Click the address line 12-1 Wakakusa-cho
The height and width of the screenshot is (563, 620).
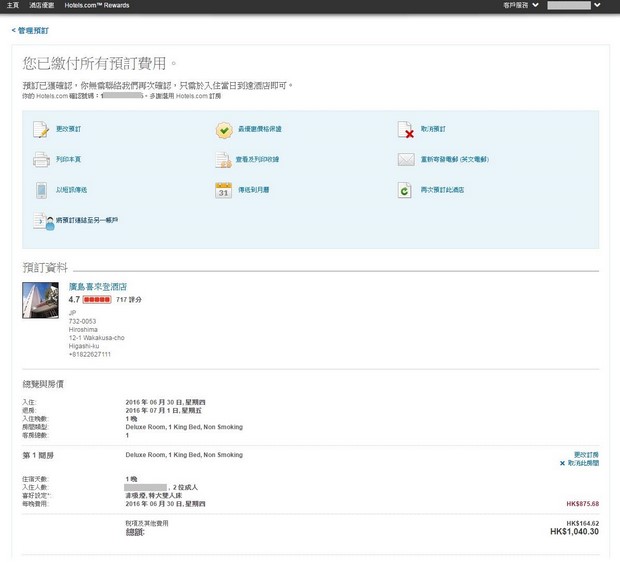point(96,338)
